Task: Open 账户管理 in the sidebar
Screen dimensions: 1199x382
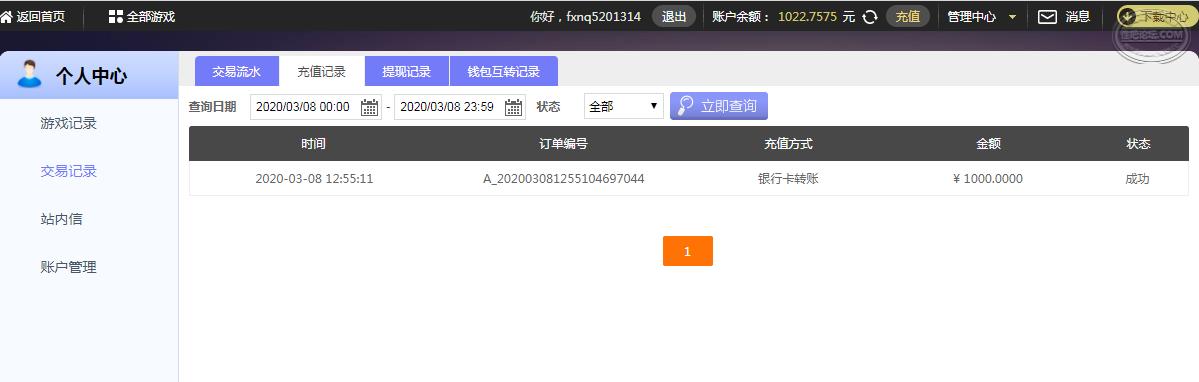Action: 69,267
